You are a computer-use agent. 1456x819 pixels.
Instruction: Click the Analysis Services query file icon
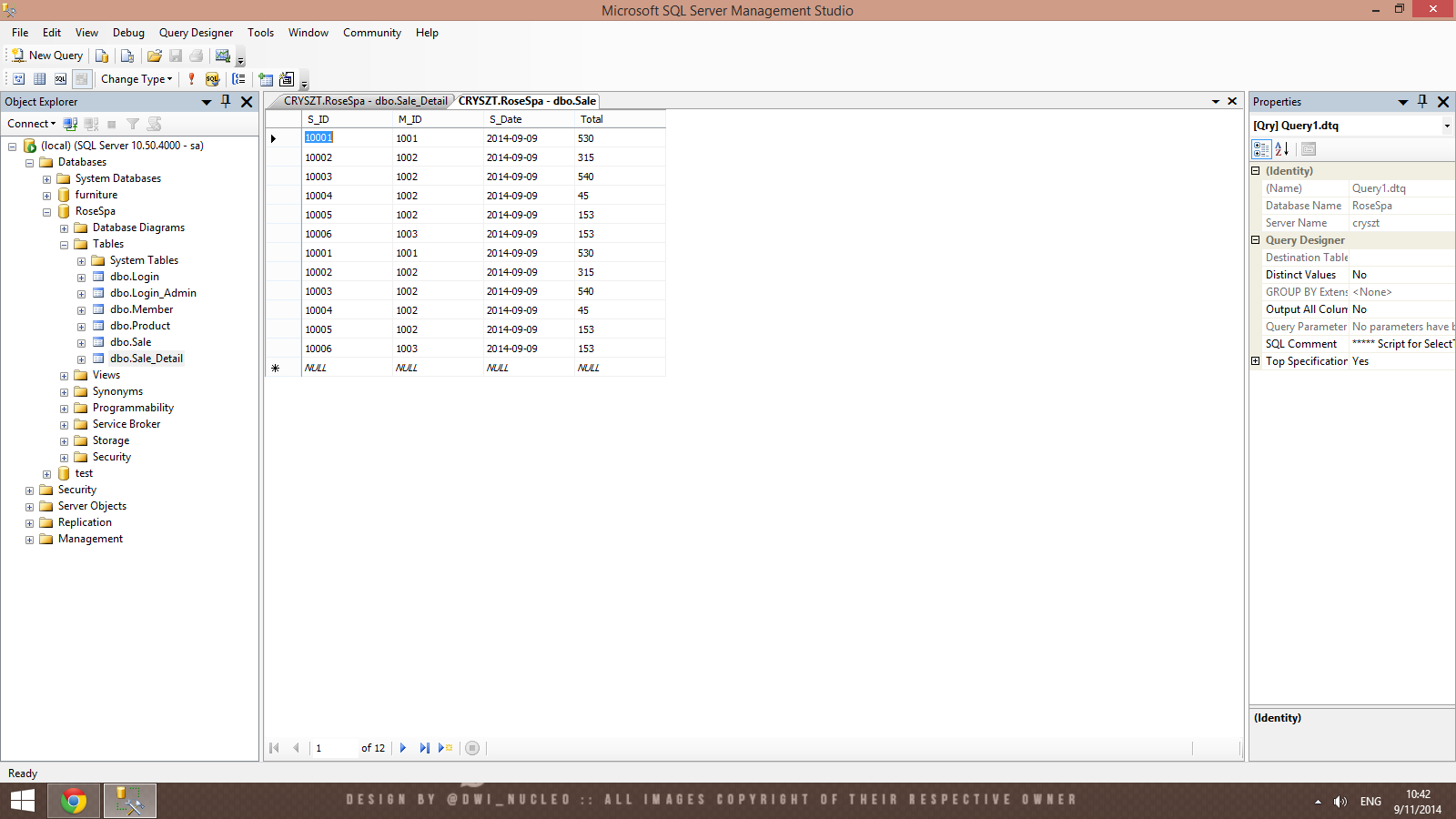tap(127, 56)
